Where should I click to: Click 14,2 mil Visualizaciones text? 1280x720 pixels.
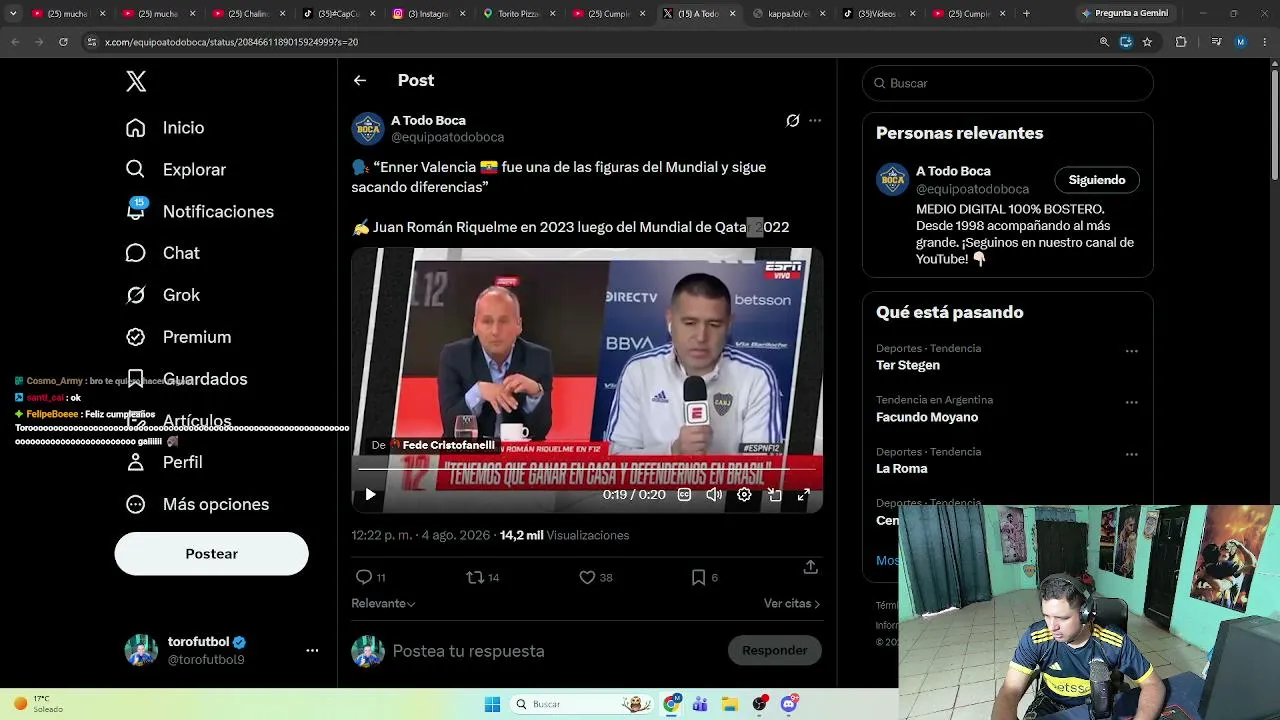pyautogui.click(x=564, y=535)
